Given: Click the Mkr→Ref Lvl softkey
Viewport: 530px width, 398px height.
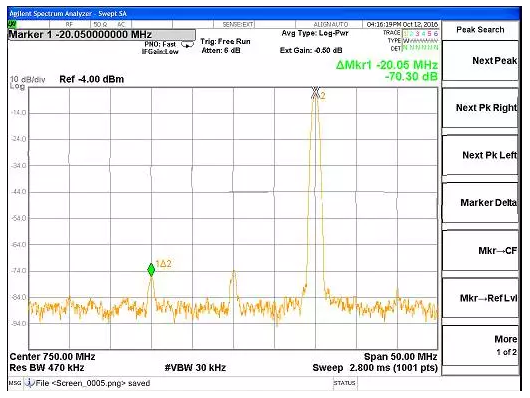Looking at the screenshot, I should [480, 298].
